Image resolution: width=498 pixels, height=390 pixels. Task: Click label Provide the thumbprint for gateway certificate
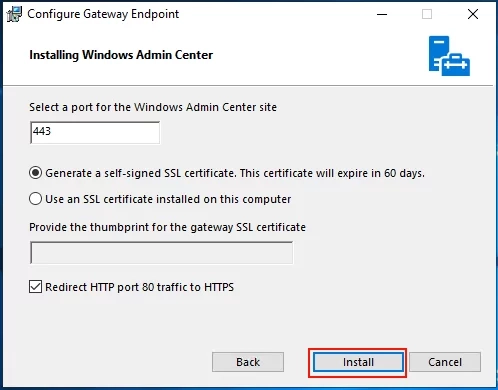[x=167, y=227]
